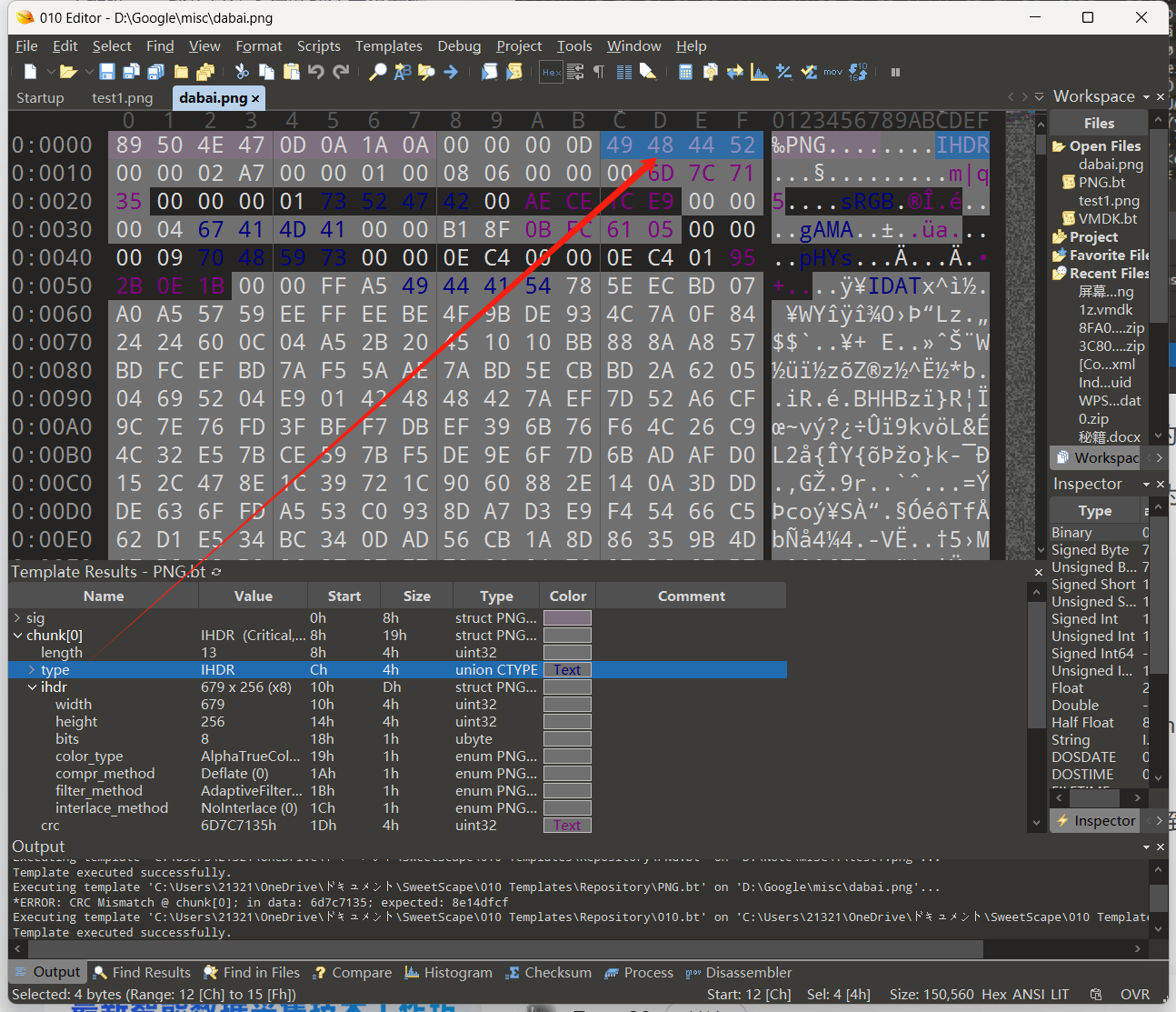Collapse the chunk[0] tree node
Viewport: 1176px width, 1012px height.
(17, 636)
